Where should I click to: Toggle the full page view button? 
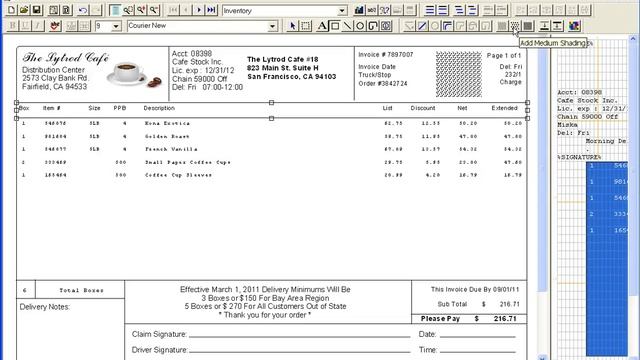(116, 10)
